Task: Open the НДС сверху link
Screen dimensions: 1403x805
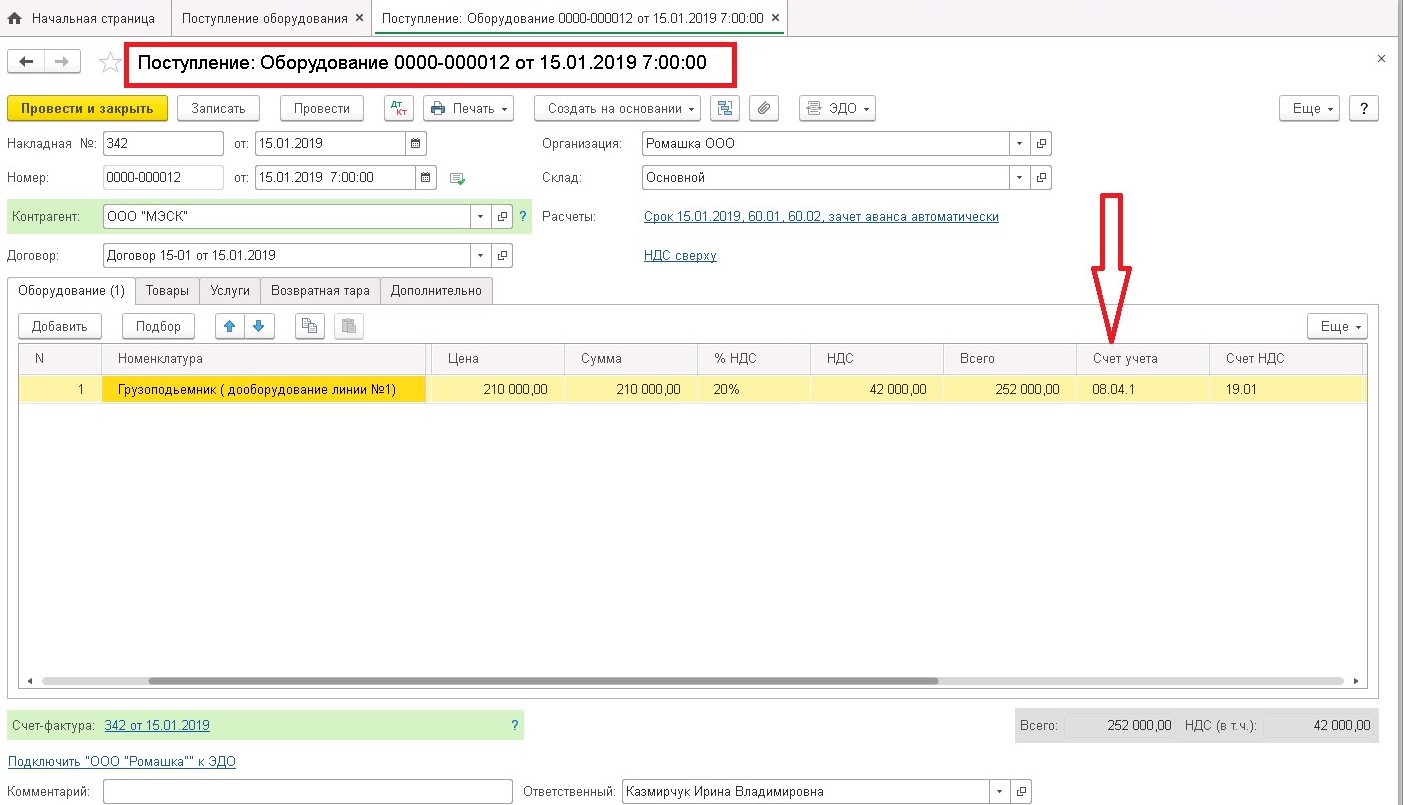Action: 680,255
